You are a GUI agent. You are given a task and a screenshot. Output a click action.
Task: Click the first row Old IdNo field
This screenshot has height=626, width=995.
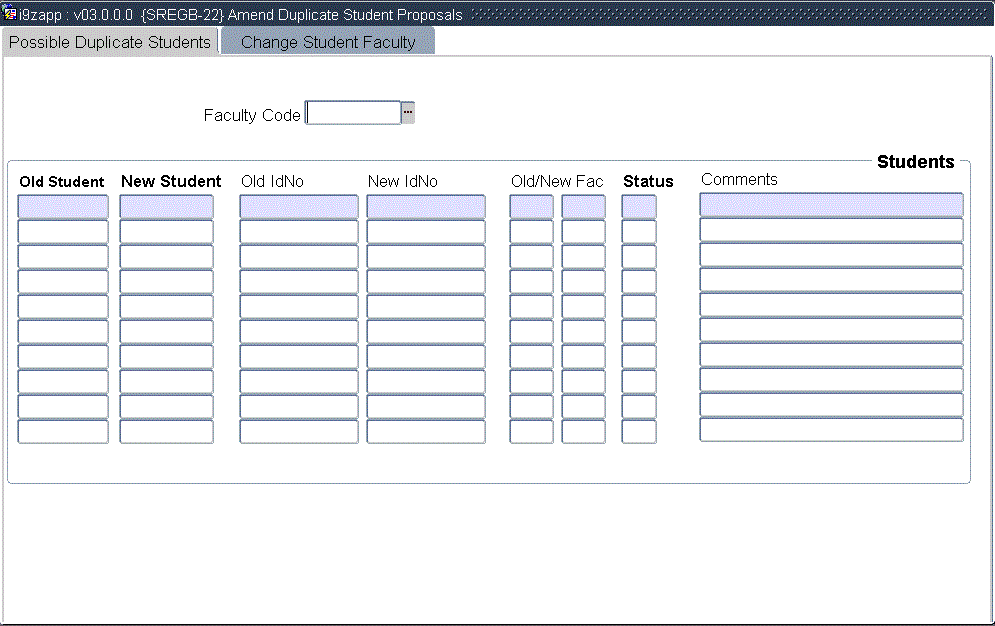pos(298,207)
